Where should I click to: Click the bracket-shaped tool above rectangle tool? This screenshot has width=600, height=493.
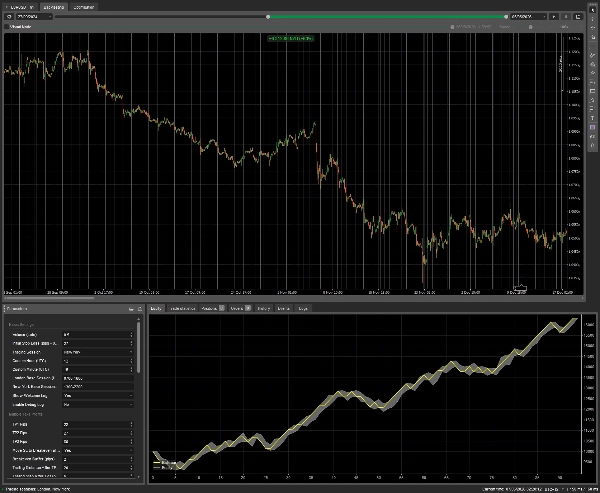(x=593, y=82)
